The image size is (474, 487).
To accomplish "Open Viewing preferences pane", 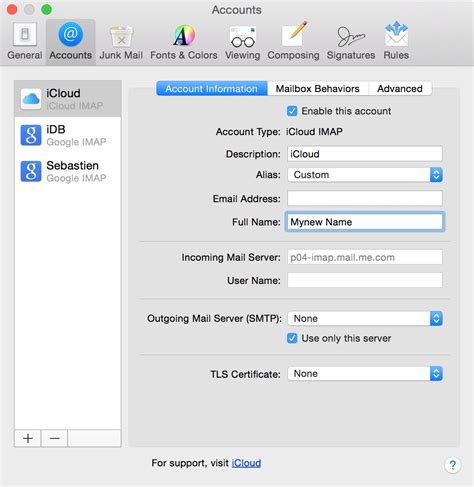I will coord(242,42).
